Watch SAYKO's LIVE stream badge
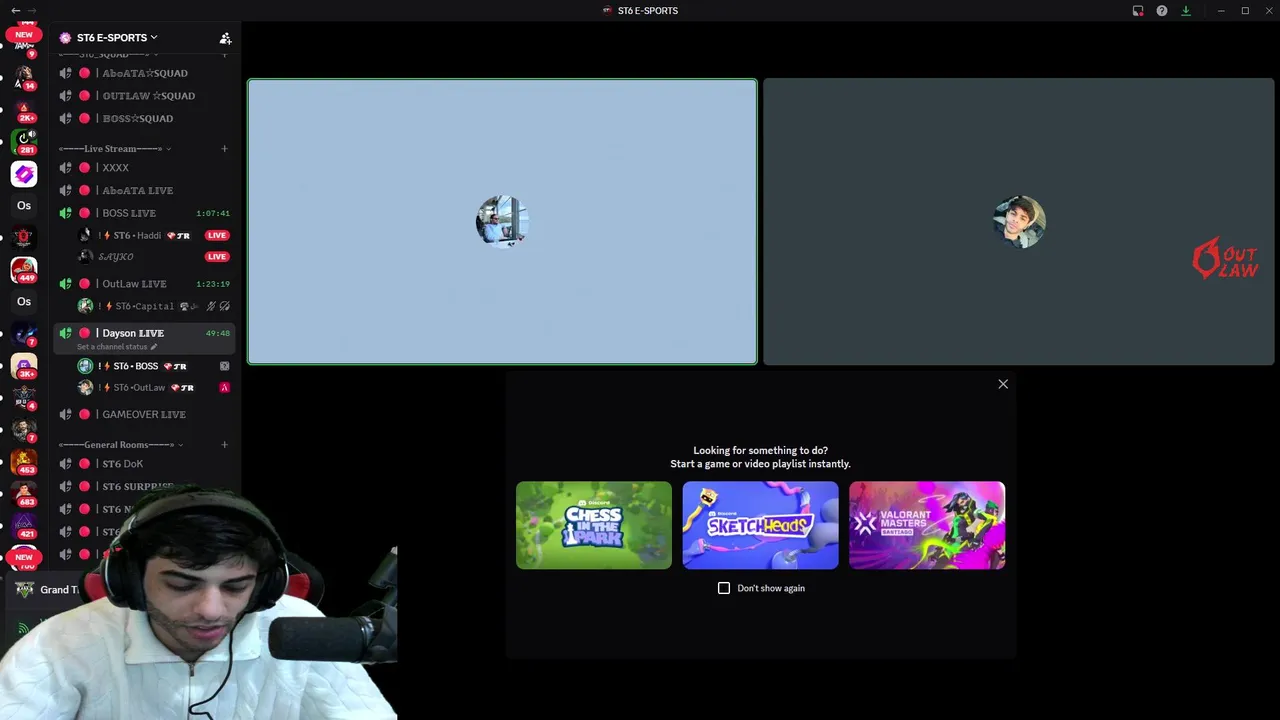 point(217,257)
